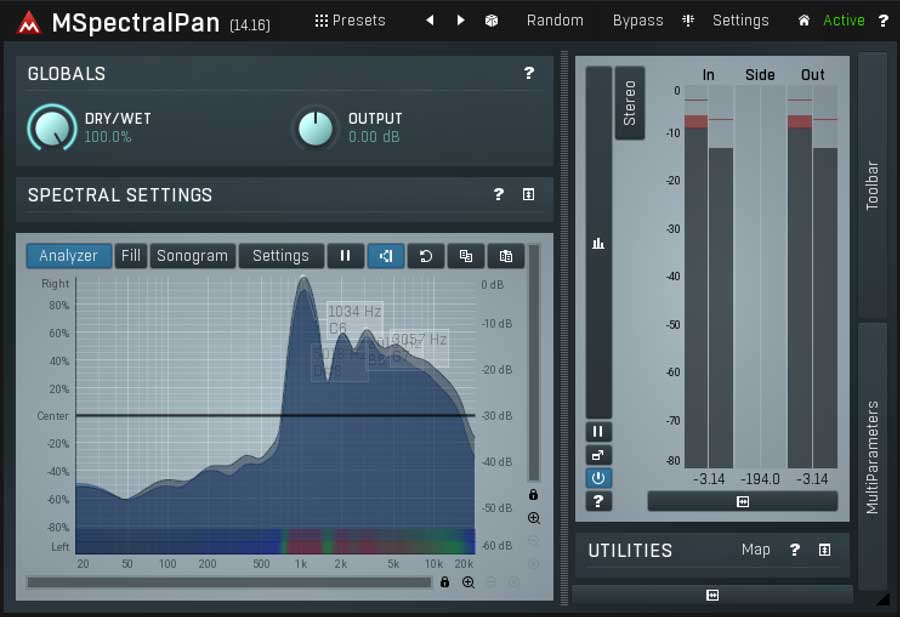Click the black pan envelope line
900x617 pixels.
coord(276,415)
